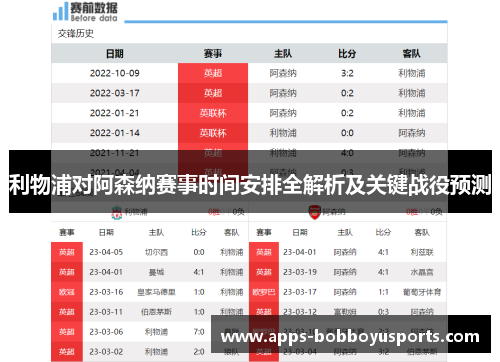This screenshot has height=362, width=500.
Task: Click 皇家马德里 in Liverpool recent matches
Action: (x=156, y=292)
